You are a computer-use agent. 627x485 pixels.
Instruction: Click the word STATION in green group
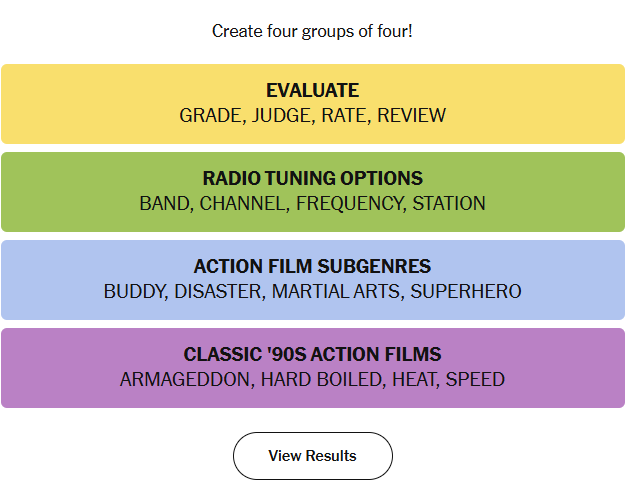click(x=449, y=204)
